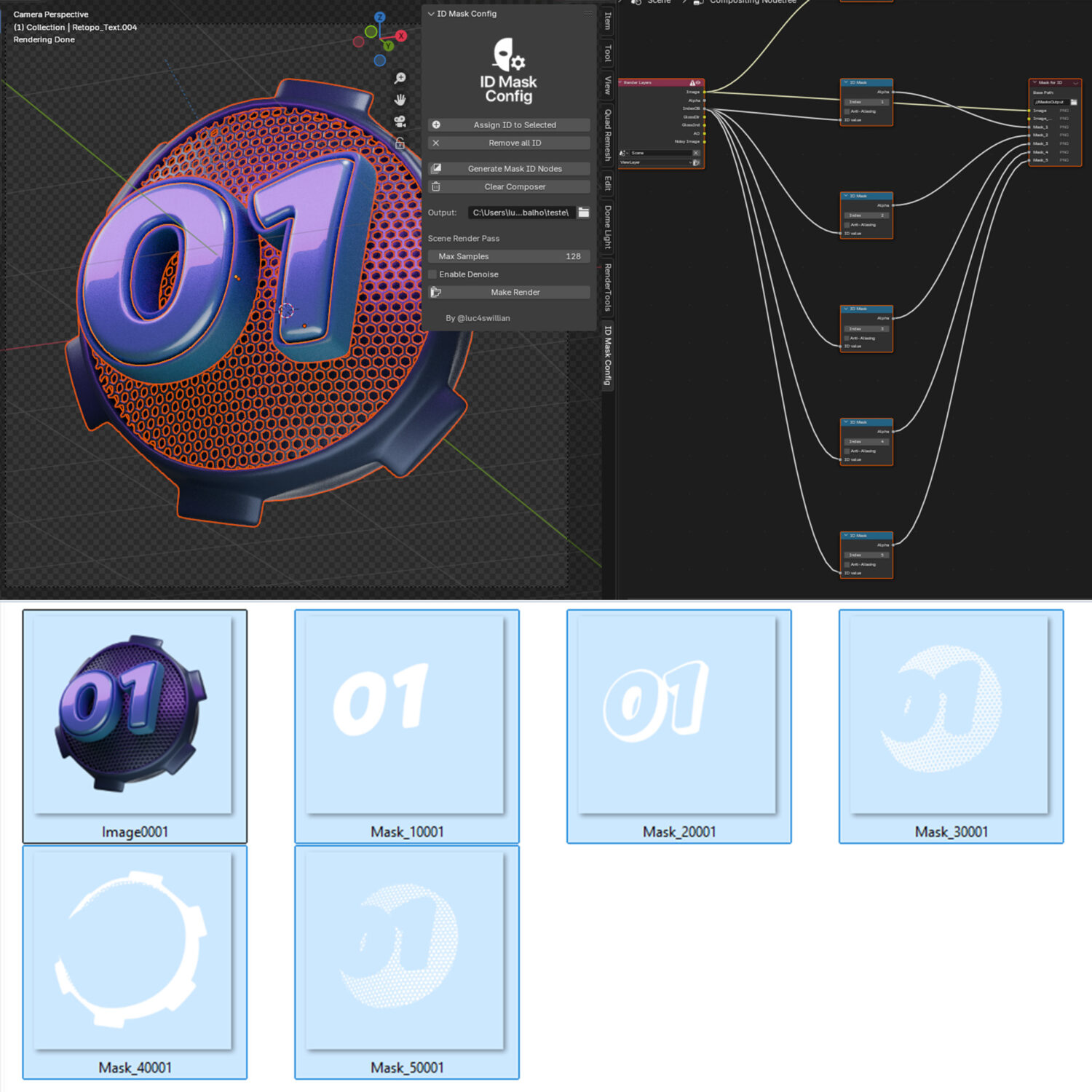
Task: Switch to the Quad Remesh sidebar tab
Action: (608, 135)
